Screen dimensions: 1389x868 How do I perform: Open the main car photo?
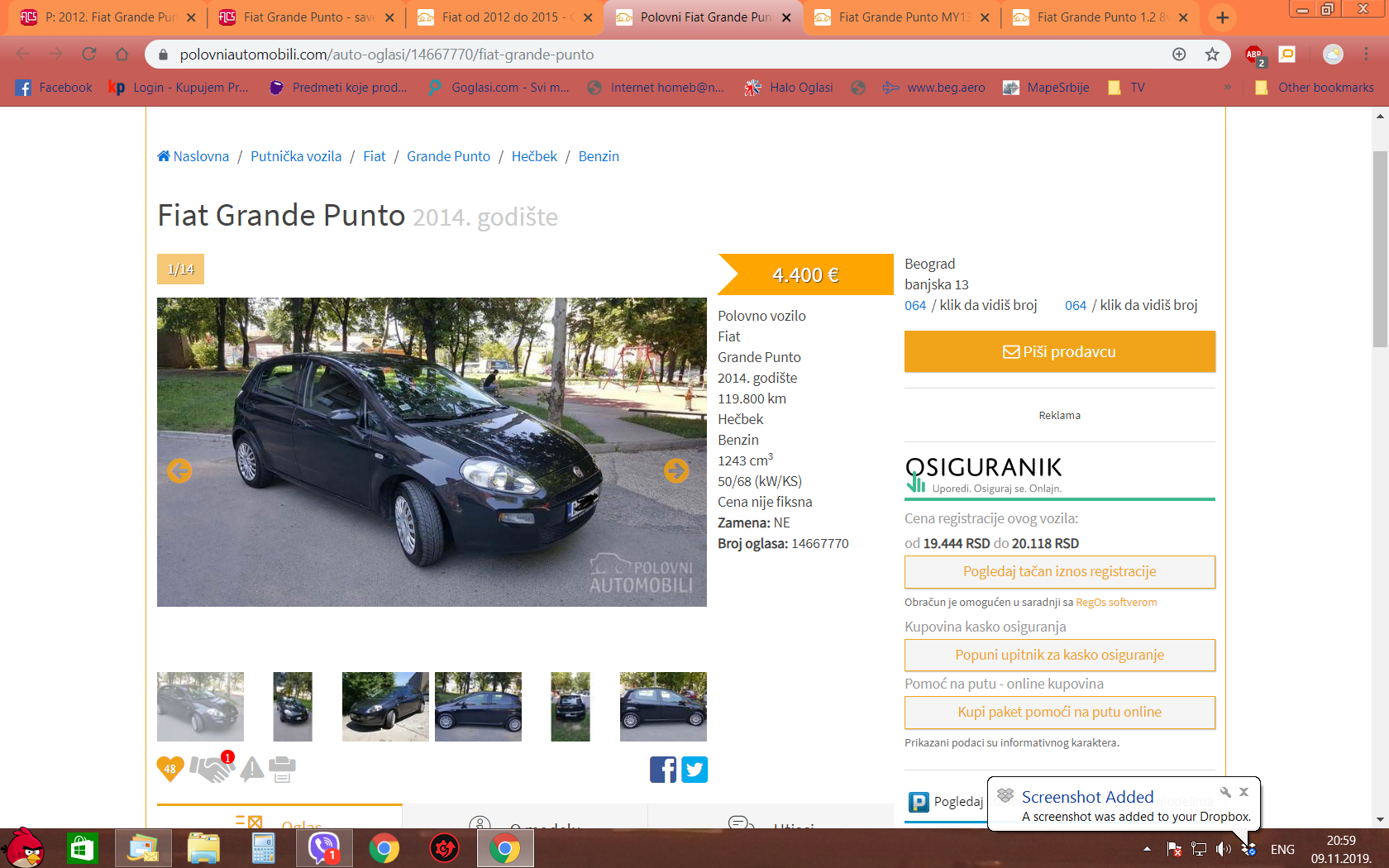point(432,452)
